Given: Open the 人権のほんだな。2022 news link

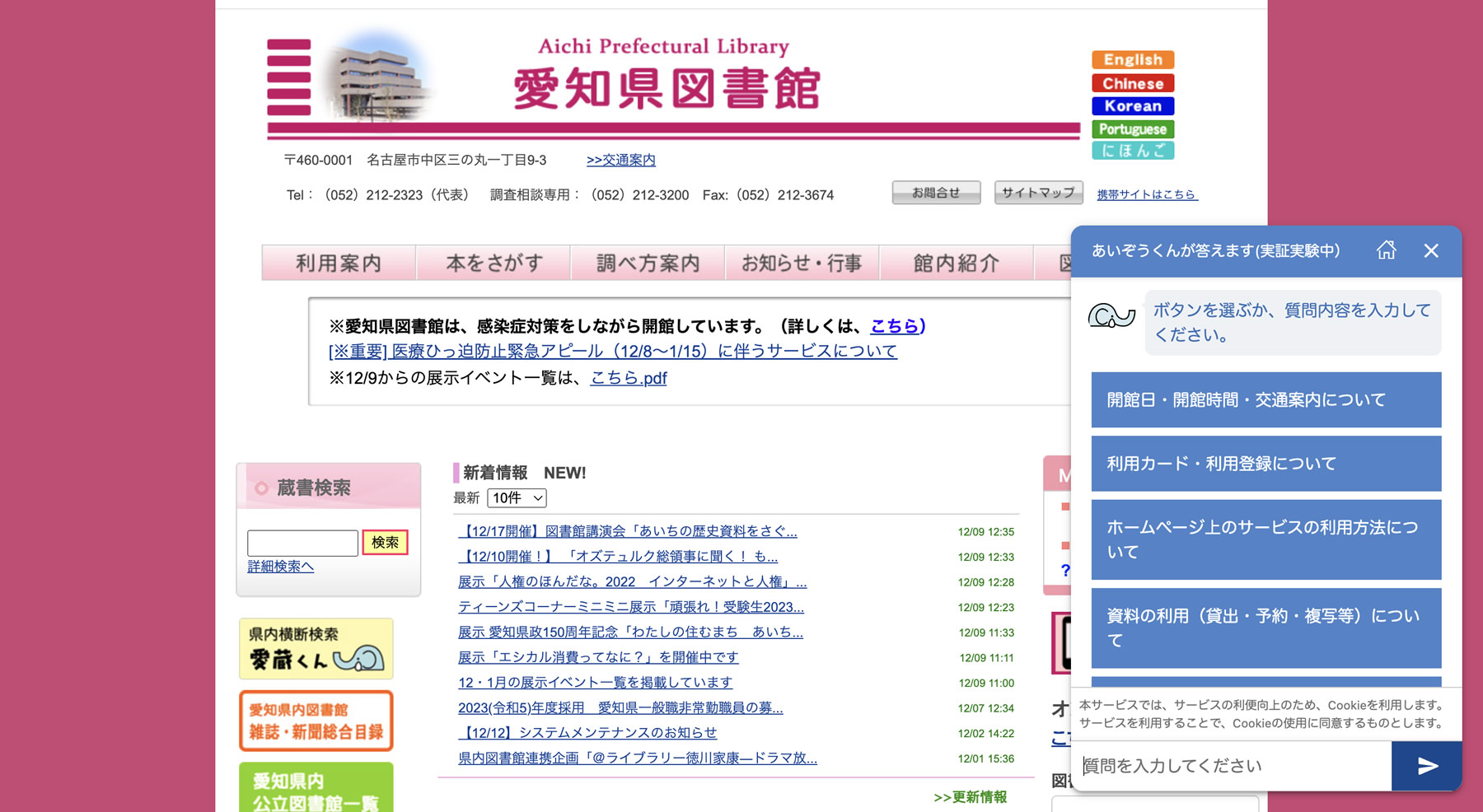Looking at the screenshot, I should [x=632, y=582].
